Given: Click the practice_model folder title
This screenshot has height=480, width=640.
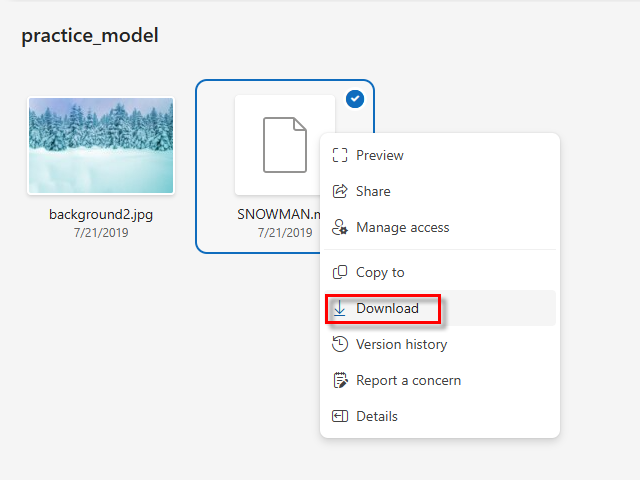Looking at the screenshot, I should (x=90, y=36).
